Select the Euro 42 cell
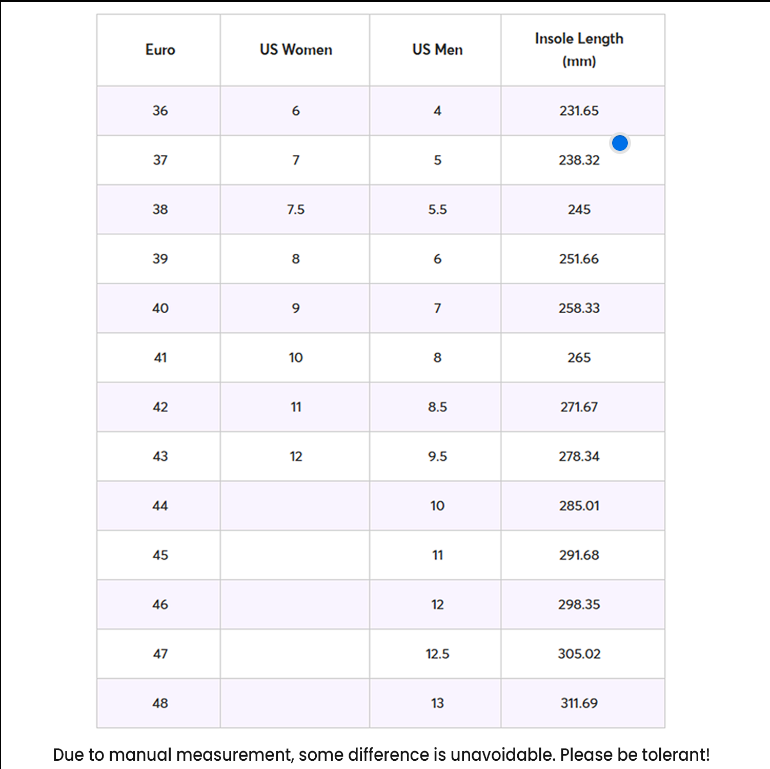The height and width of the screenshot is (769, 770). [160, 407]
